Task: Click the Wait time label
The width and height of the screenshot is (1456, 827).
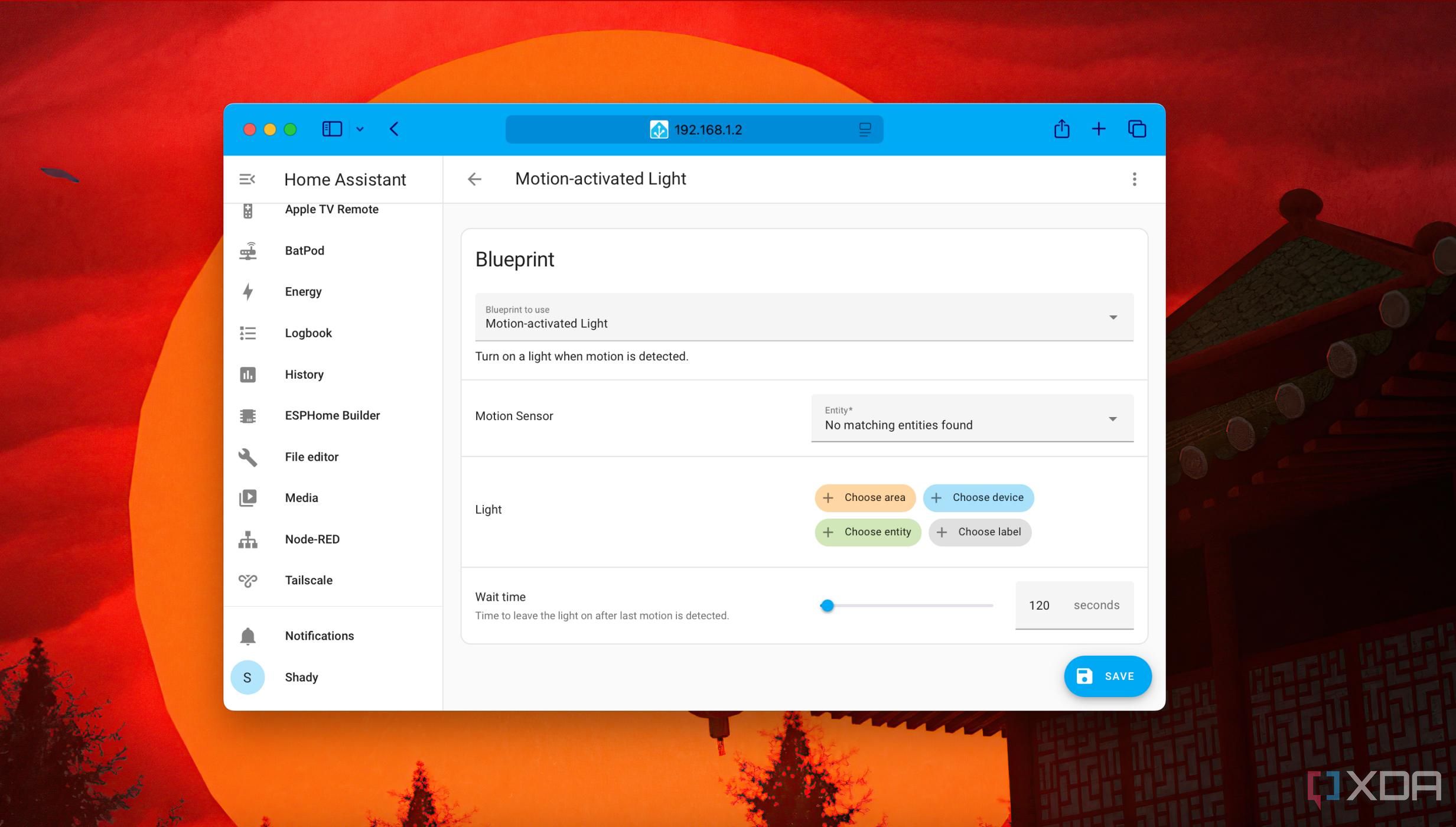Action: (500, 597)
